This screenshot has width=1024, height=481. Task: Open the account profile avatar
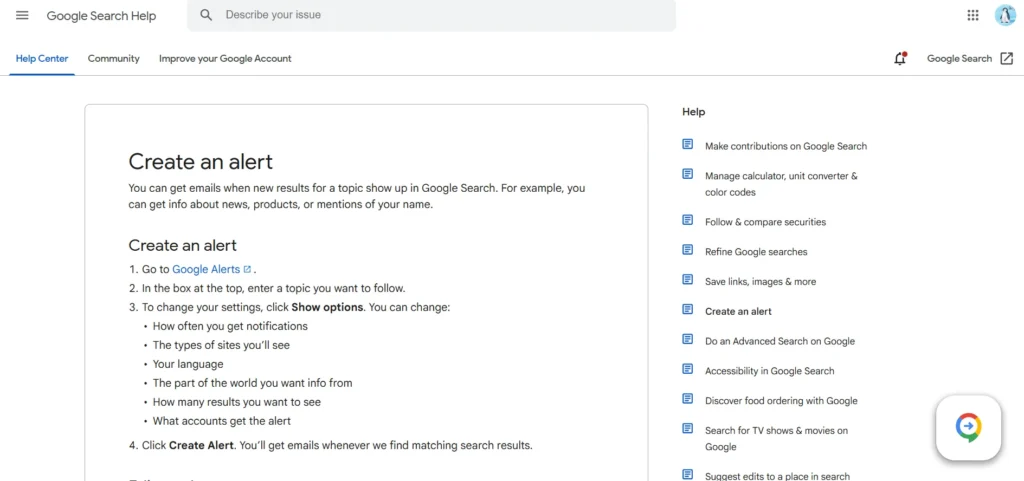pyautogui.click(x=1005, y=15)
